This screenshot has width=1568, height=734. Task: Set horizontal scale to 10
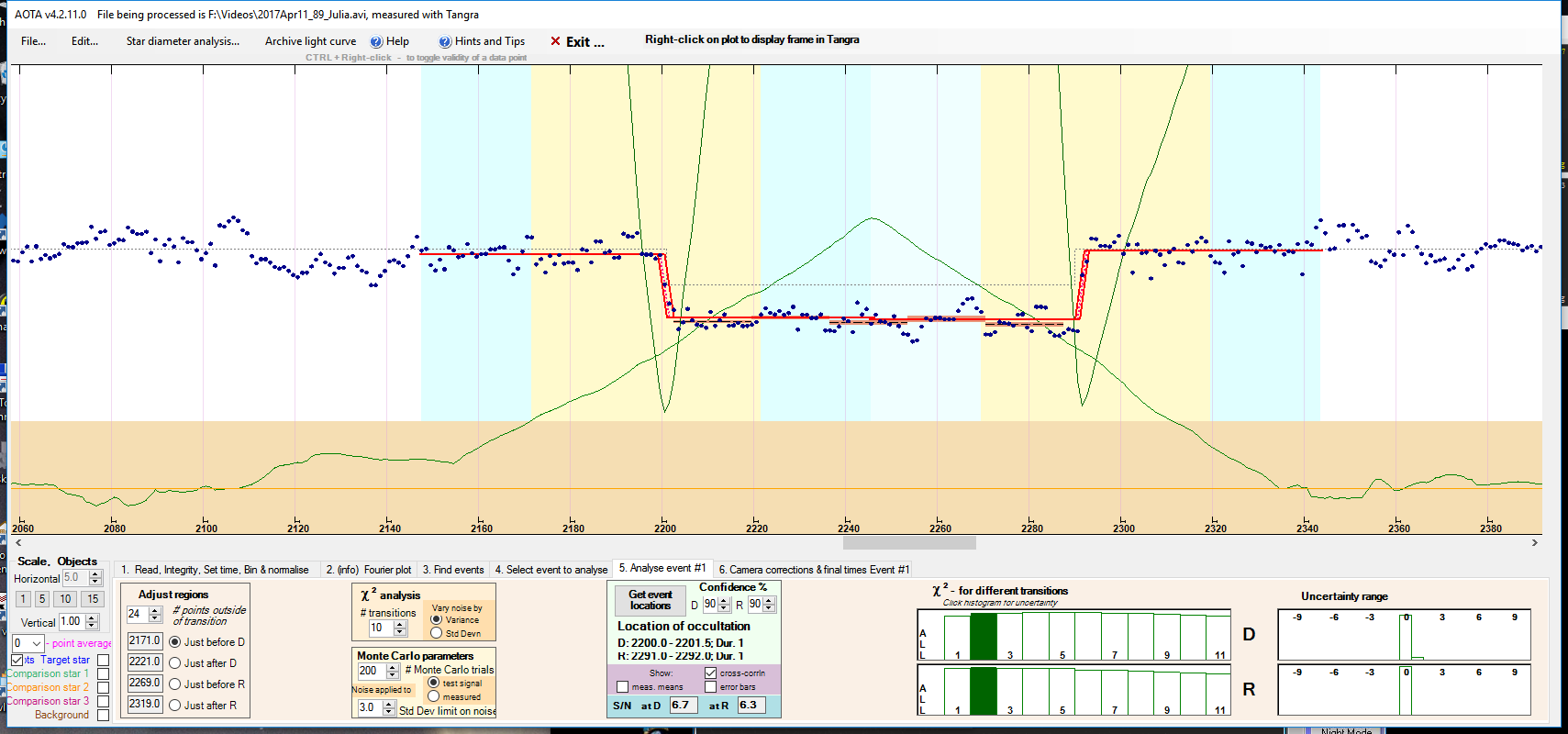coord(65,599)
